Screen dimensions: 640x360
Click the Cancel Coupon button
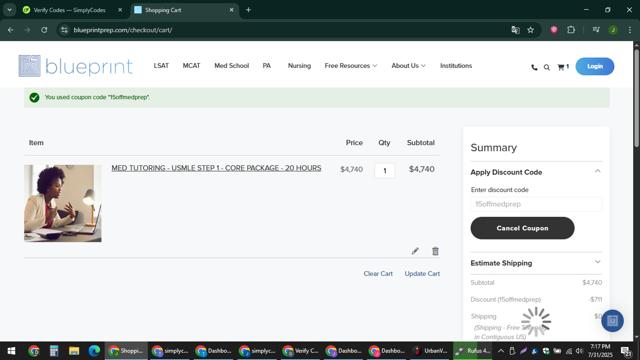pyautogui.click(x=522, y=228)
